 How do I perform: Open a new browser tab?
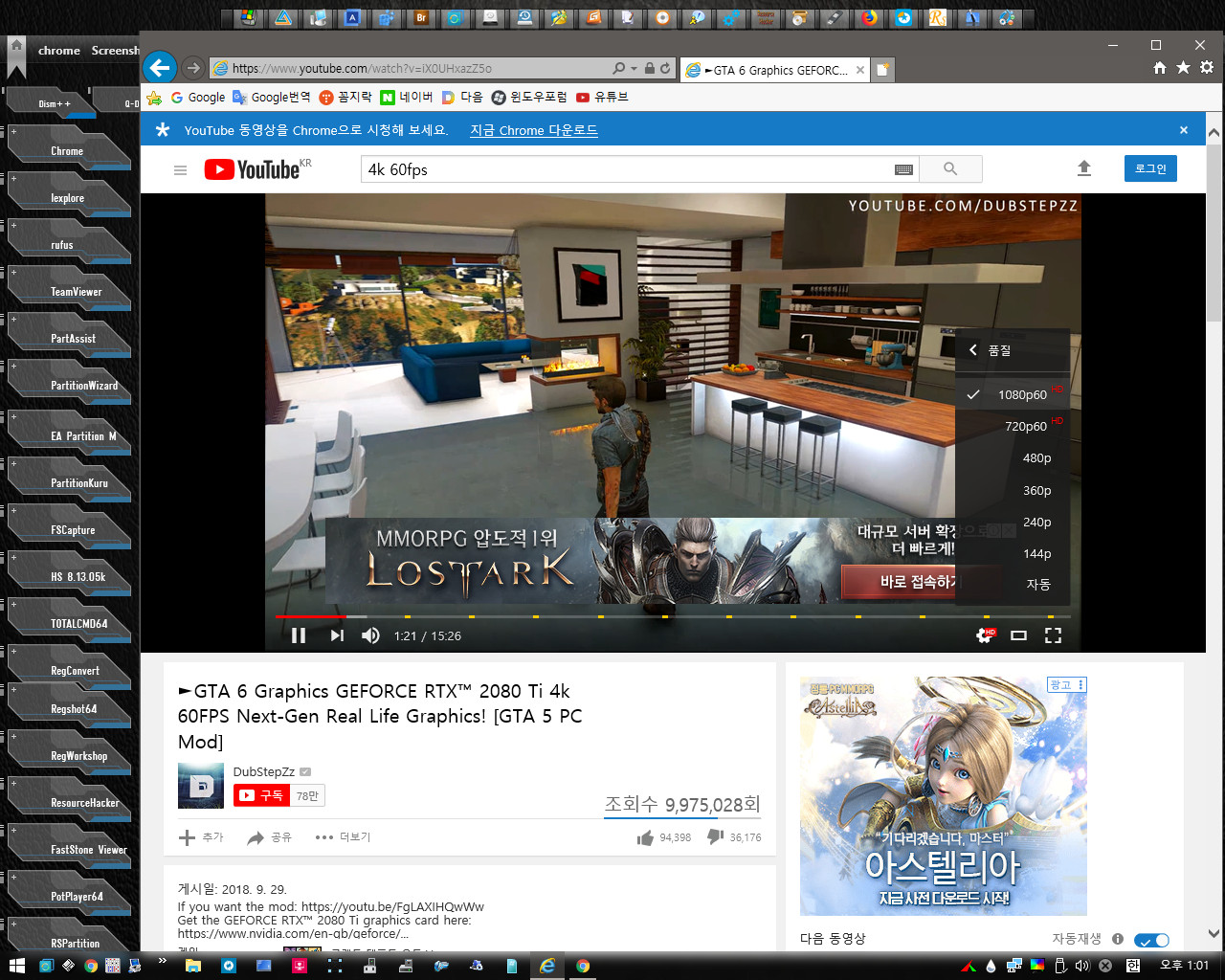pyautogui.click(x=883, y=69)
